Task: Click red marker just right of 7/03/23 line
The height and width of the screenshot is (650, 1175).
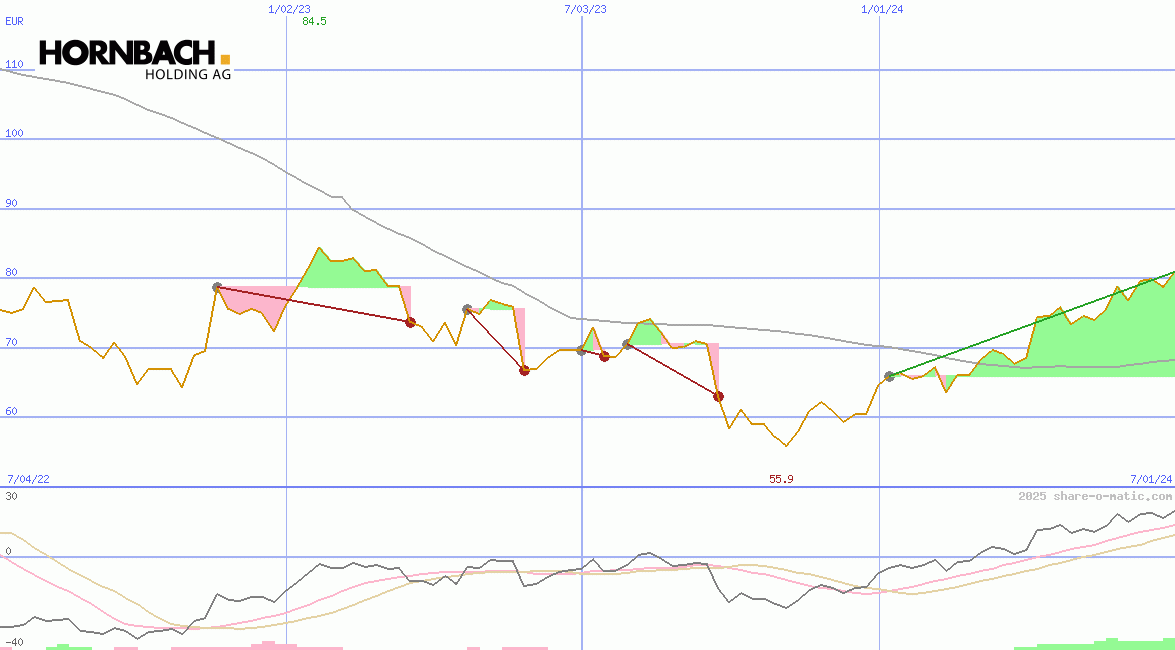Action: click(x=605, y=356)
